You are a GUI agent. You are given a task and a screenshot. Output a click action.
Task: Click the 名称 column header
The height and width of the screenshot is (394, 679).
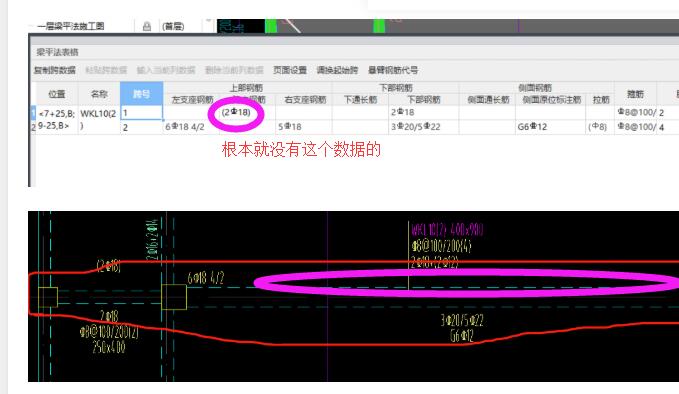(99, 94)
